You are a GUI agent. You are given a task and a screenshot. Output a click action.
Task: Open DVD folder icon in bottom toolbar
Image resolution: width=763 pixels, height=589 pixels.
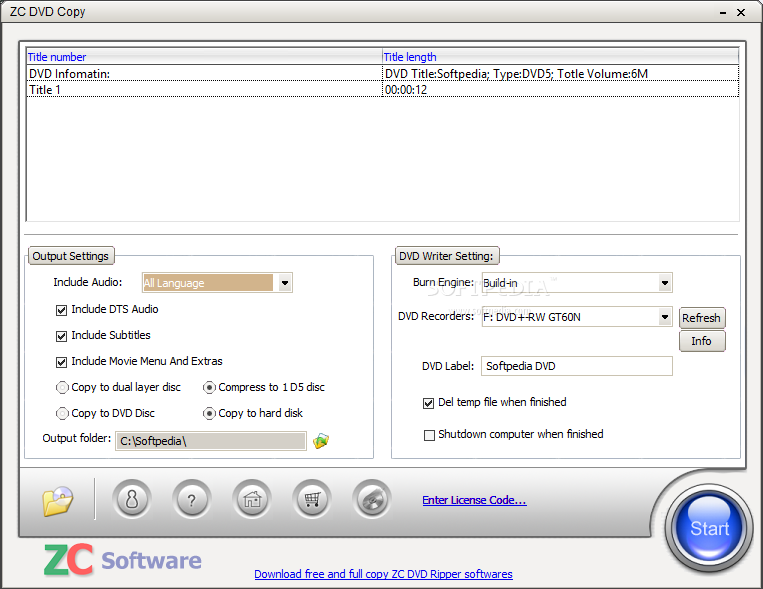[57, 500]
